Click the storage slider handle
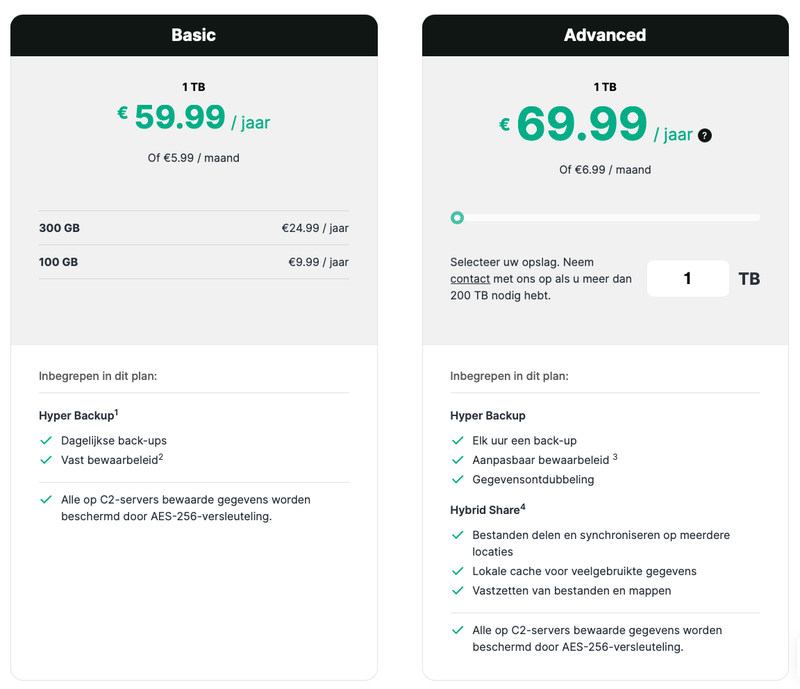This screenshot has width=800, height=689. [457, 217]
